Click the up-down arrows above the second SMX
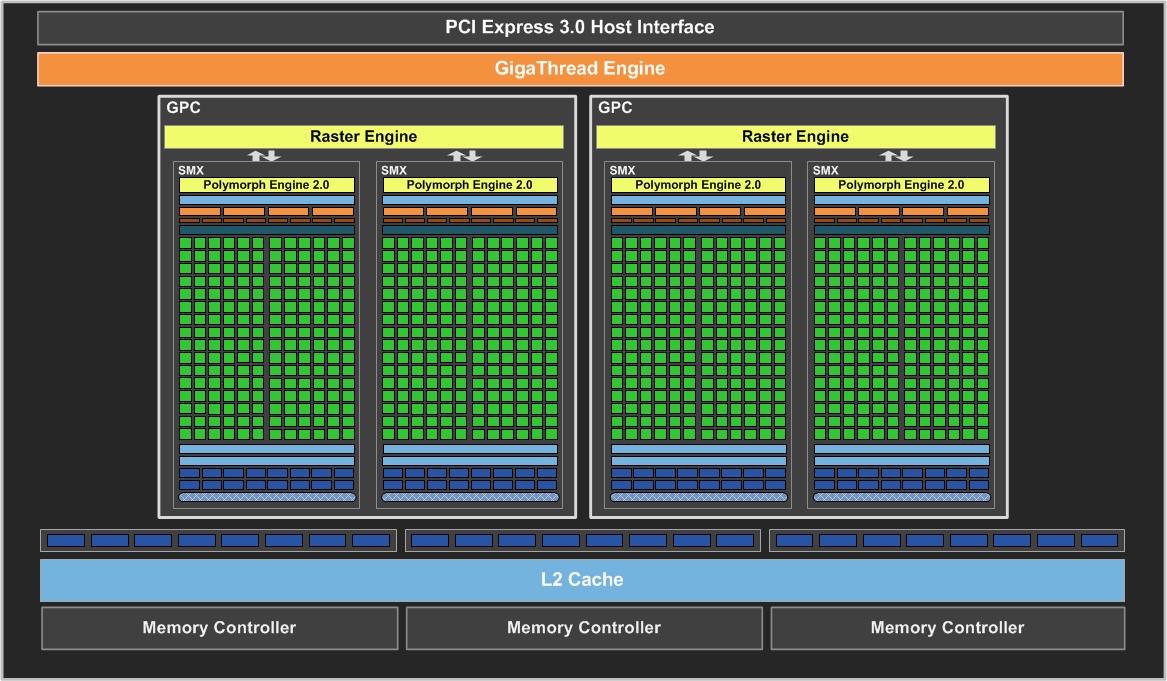Image resolution: width=1167 pixels, height=681 pixels. [464, 155]
